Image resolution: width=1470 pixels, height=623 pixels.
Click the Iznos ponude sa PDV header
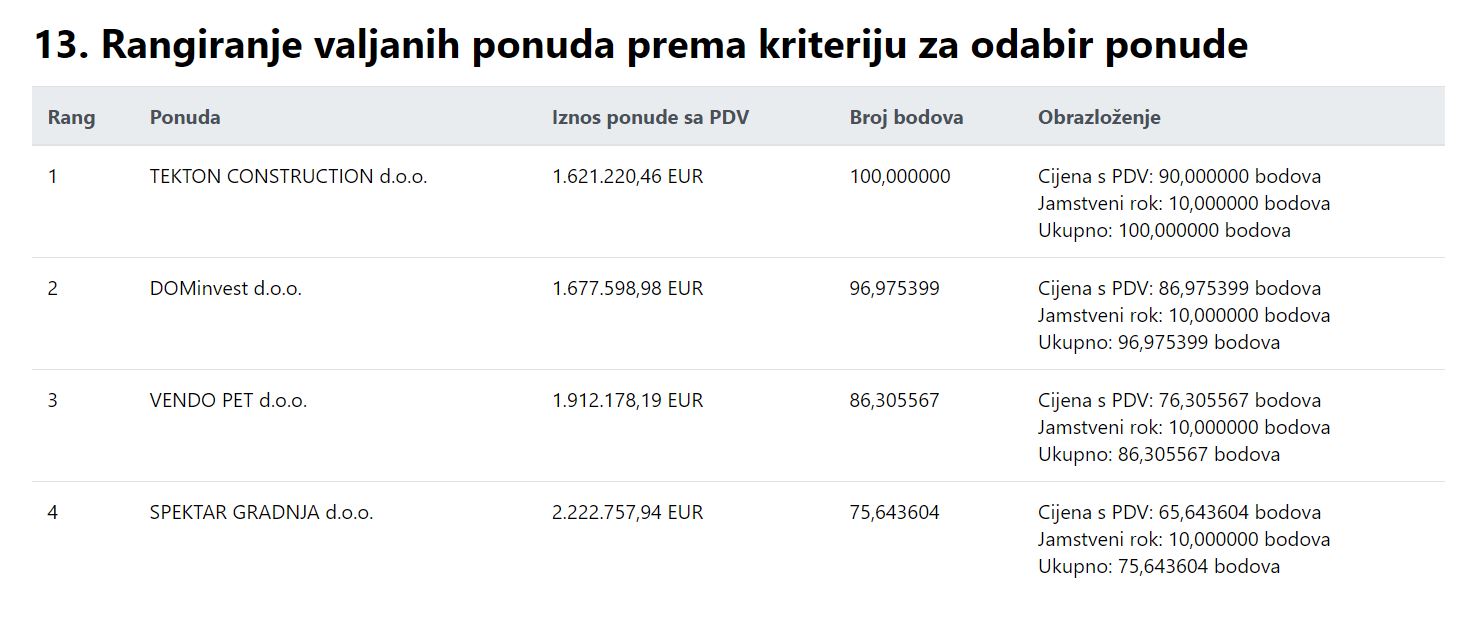[x=650, y=117]
